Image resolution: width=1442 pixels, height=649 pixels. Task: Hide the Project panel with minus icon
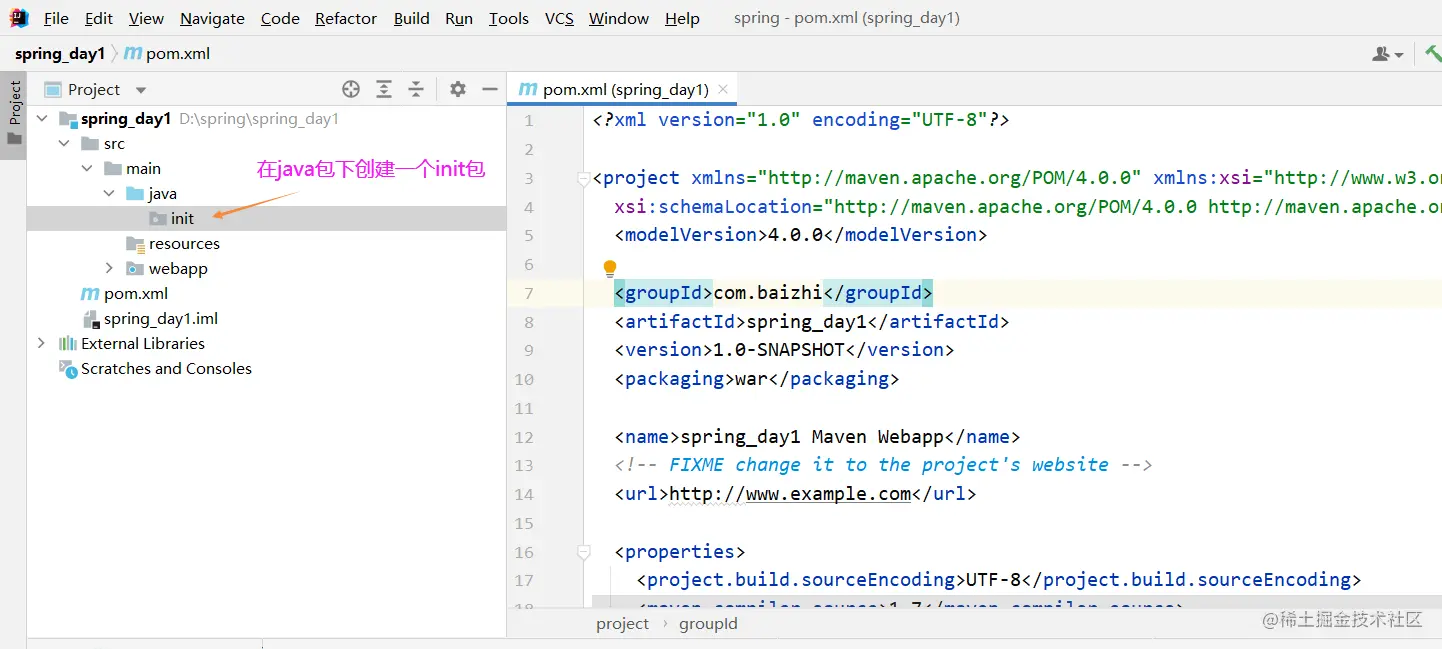tap(490, 89)
